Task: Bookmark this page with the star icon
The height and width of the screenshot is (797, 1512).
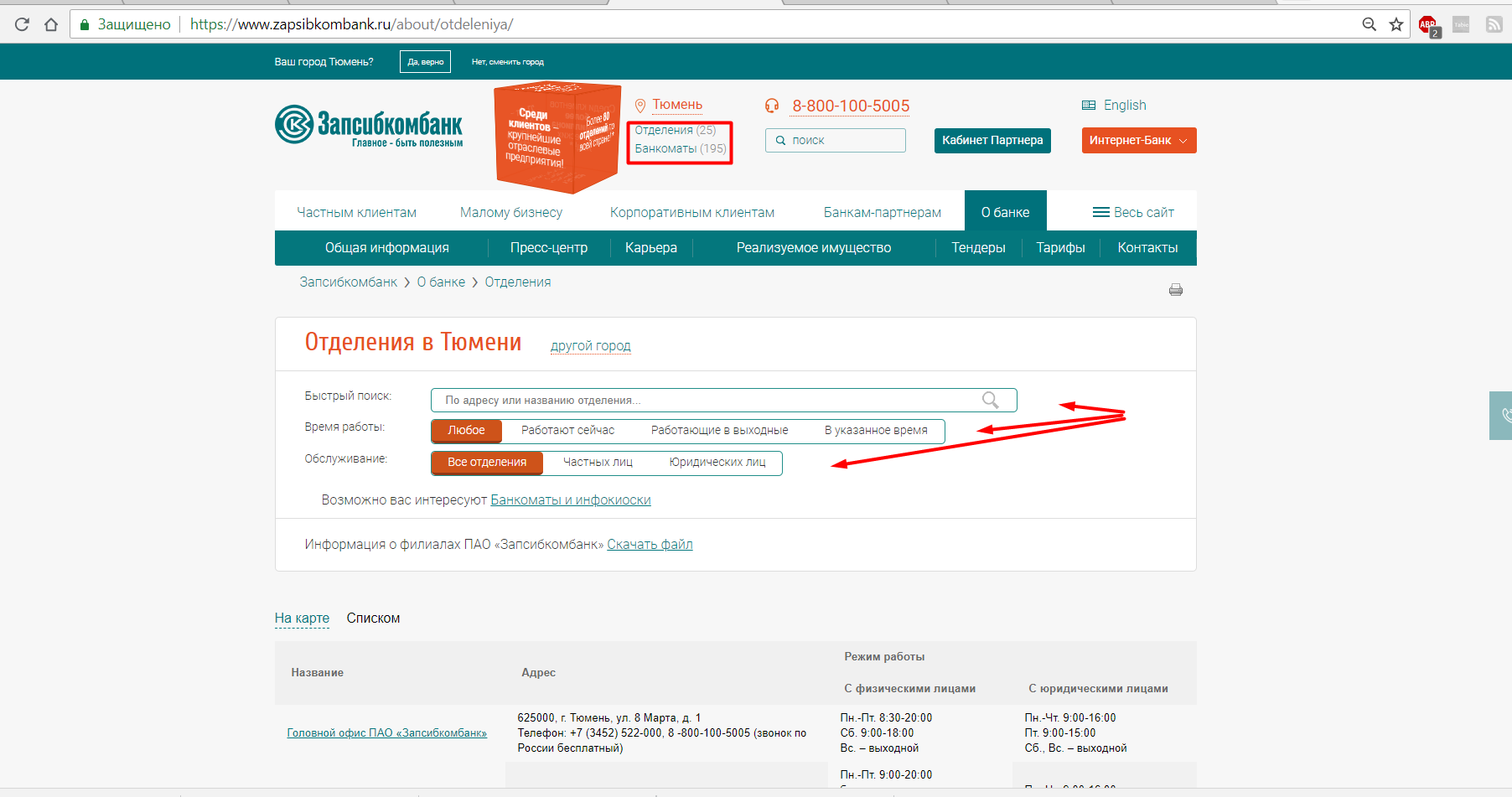Action: [x=1396, y=24]
